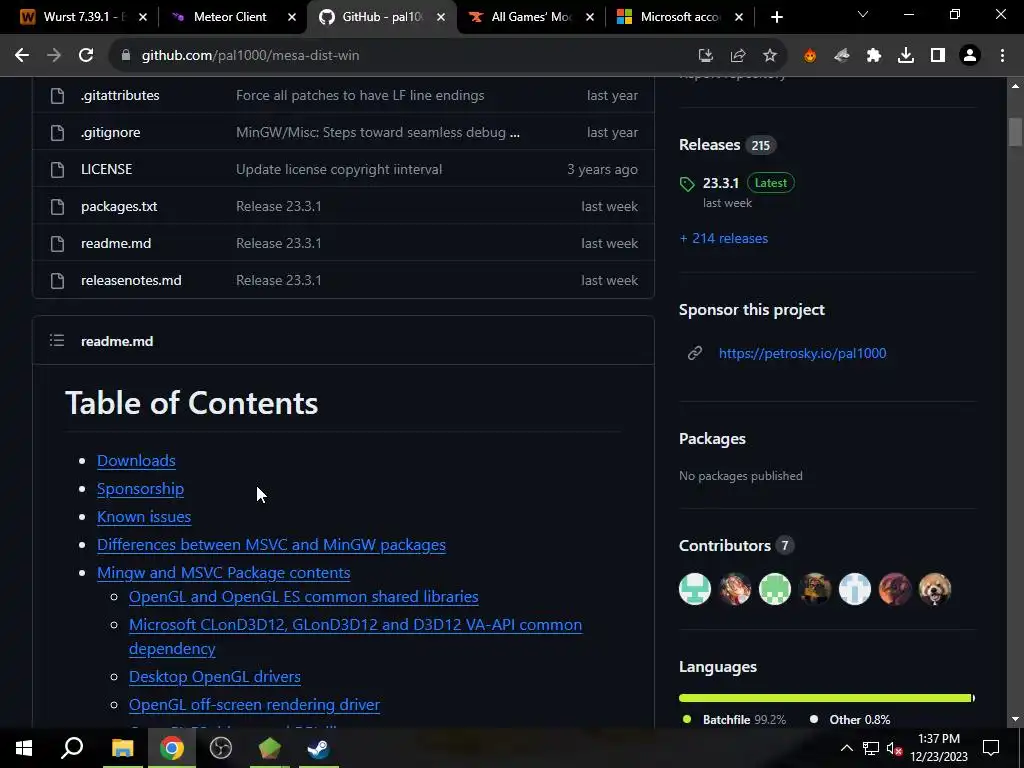This screenshot has width=1024, height=768.
Task: Click the file icon beside LICENSE
Action: point(57,170)
